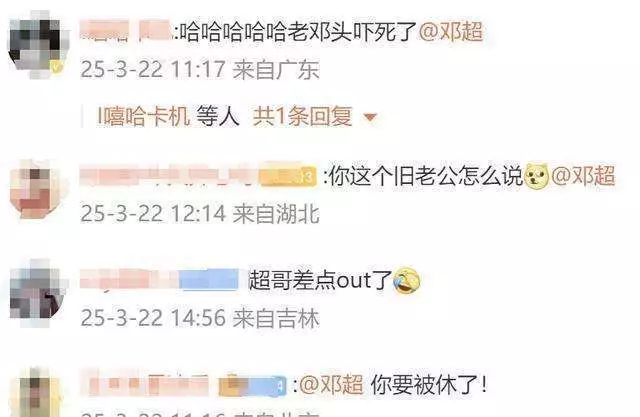
Task: Click the crying-laughing emoji after 超哥差点out了
Action: (407, 280)
